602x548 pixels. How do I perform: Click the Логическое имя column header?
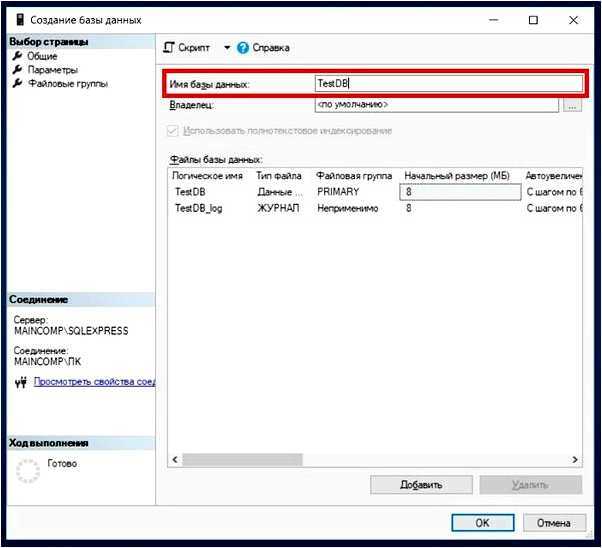tap(207, 176)
